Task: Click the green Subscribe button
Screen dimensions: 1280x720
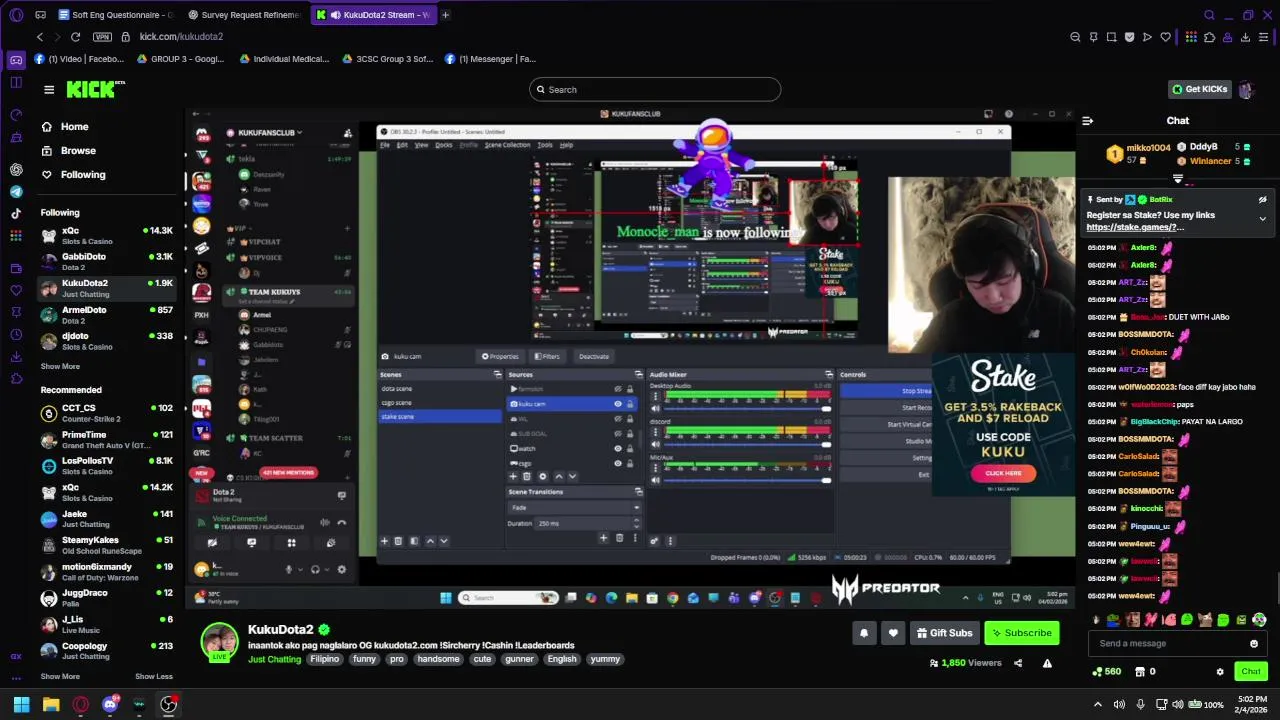Action: tap(1021, 633)
